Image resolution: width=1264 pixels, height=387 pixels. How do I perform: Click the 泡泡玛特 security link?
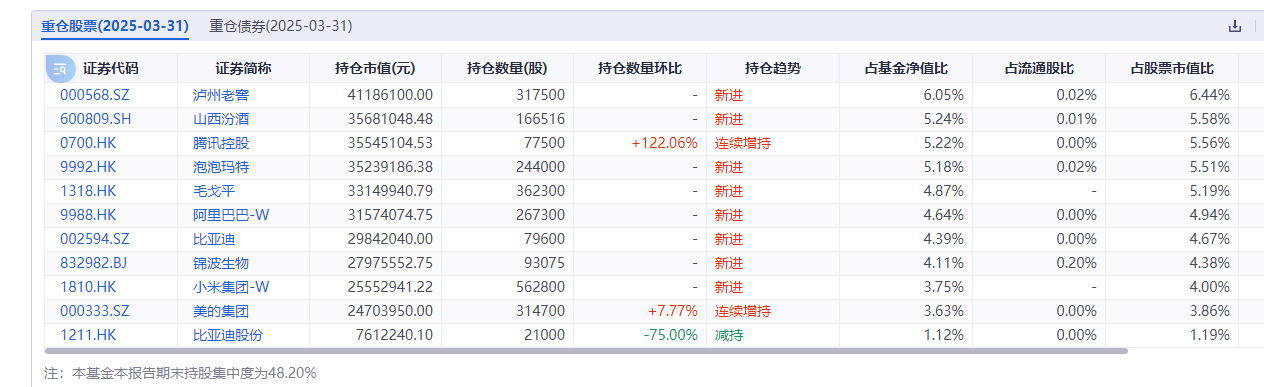tap(221, 167)
